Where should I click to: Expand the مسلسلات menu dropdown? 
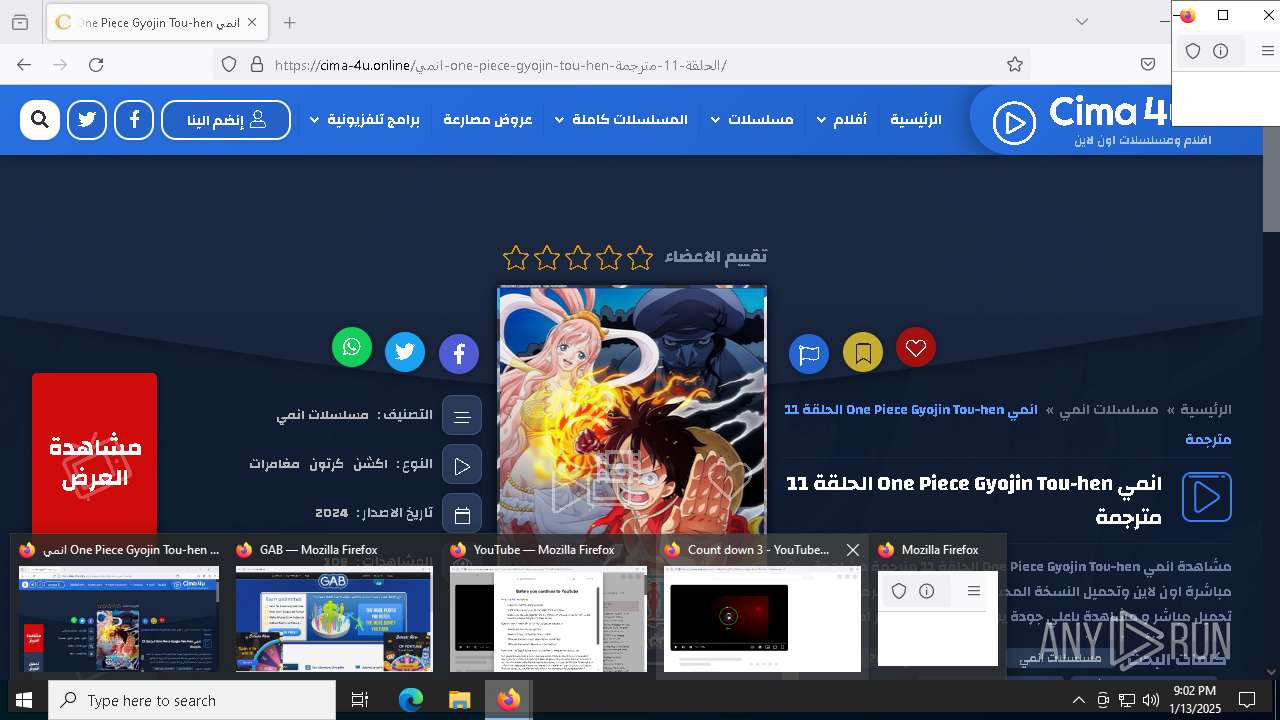click(752, 120)
